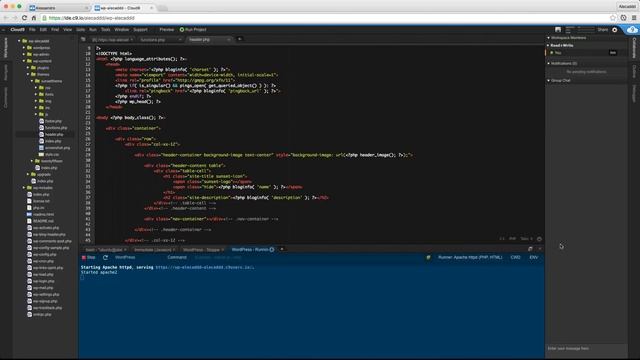Open footer.php in the file tree
This screenshot has width=640, height=360.
[53, 121]
